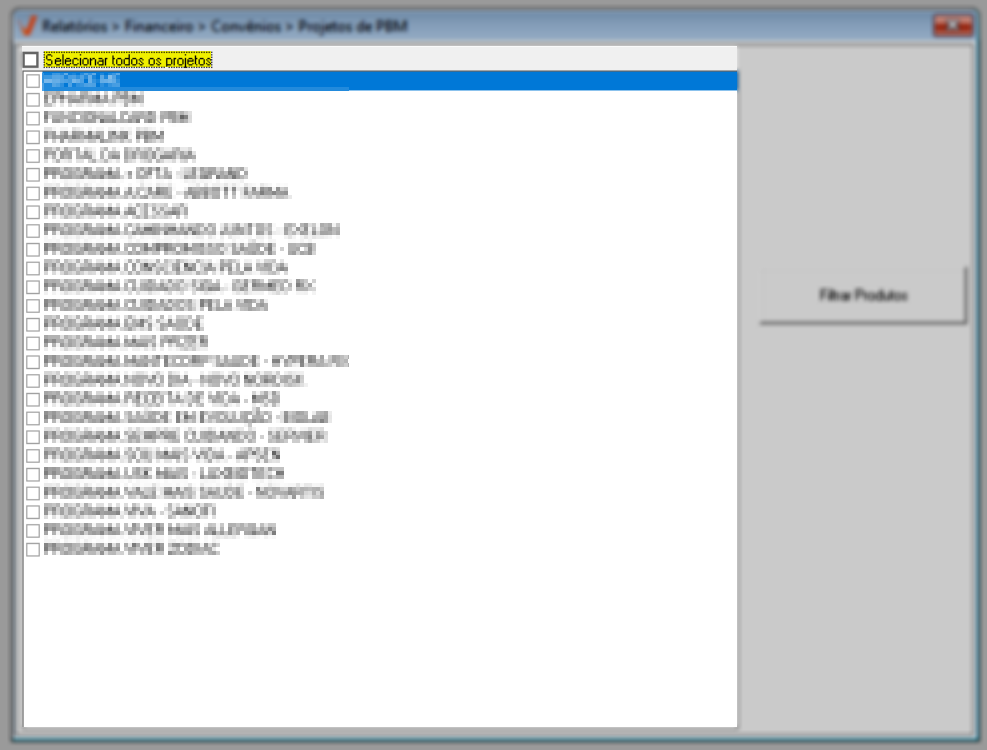Toggle the PROGRAMA VIVA - SANOFI checkbox

click(33, 511)
